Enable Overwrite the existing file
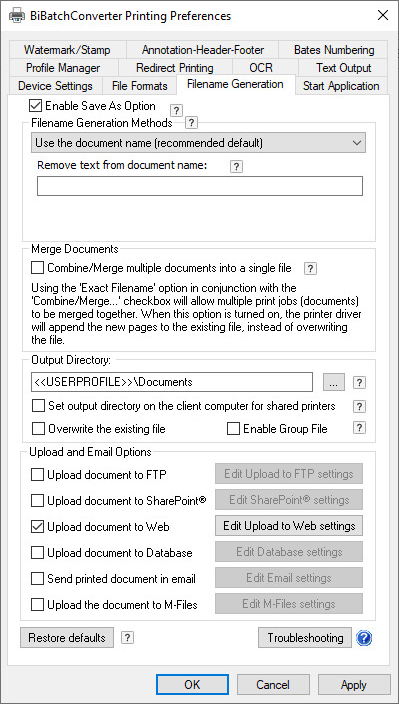The image size is (399, 704). pyautogui.click(x=38, y=429)
